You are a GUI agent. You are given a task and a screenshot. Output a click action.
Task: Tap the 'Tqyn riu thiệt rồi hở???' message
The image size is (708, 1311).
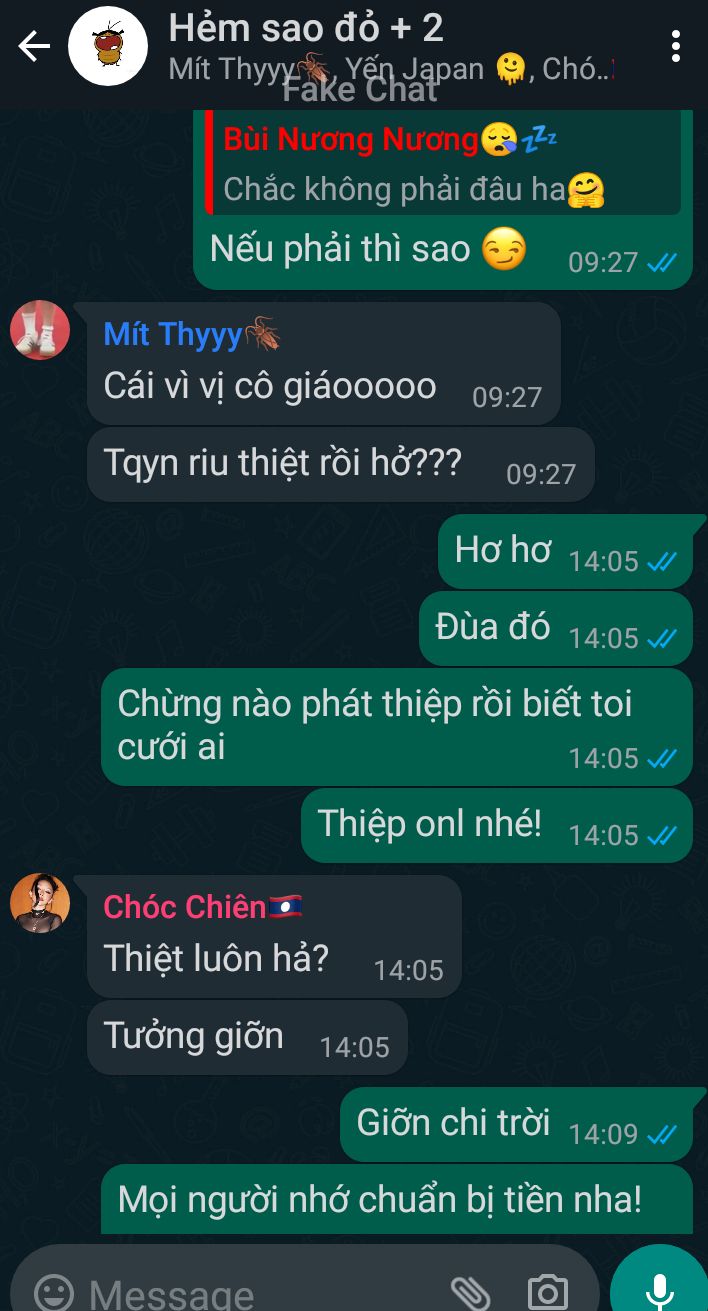click(341, 464)
